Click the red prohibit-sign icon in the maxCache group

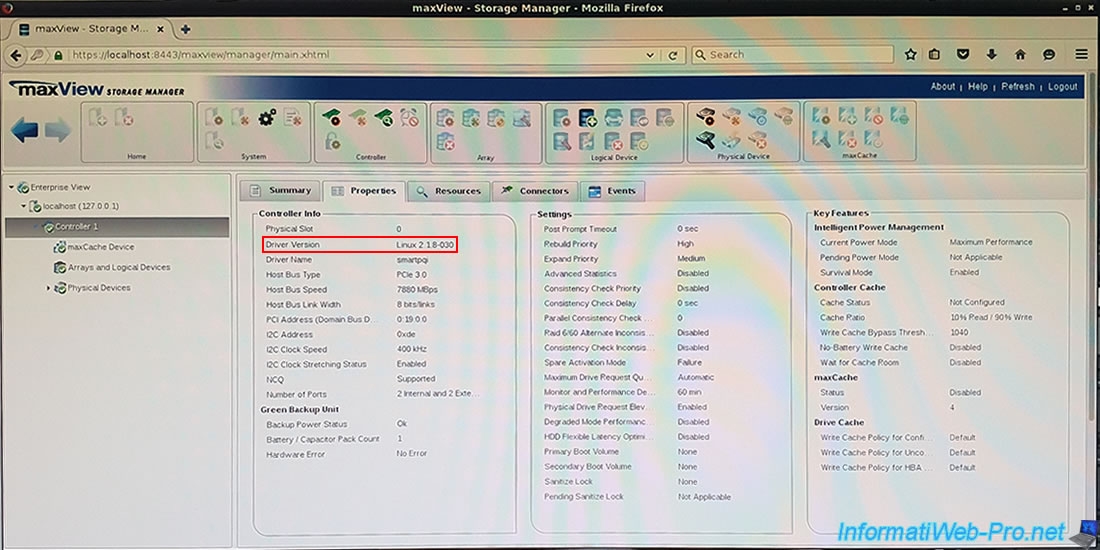tap(873, 115)
